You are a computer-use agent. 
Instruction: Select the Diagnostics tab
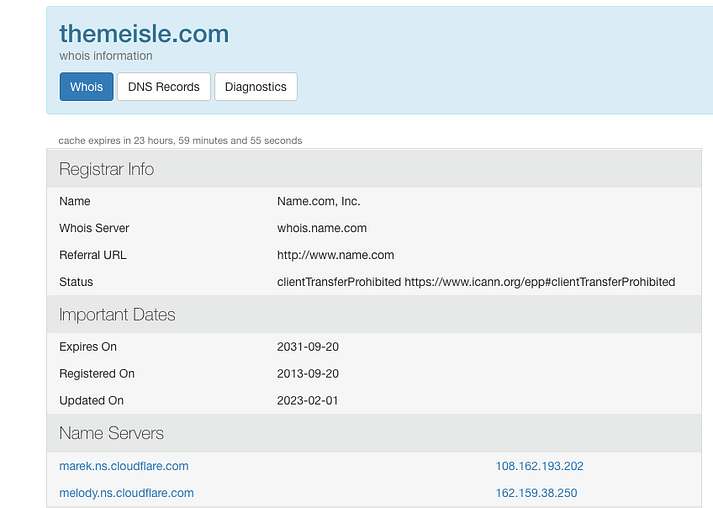256,87
